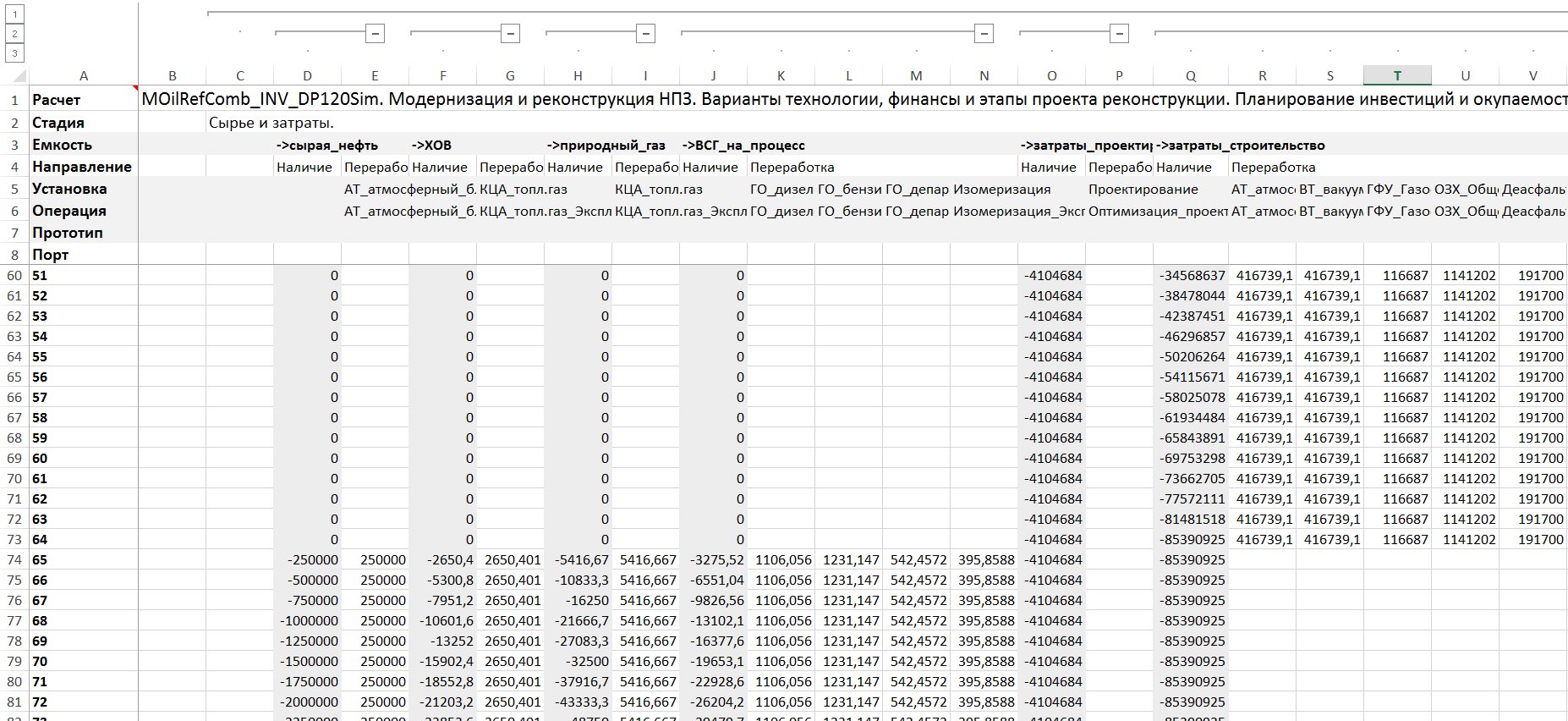The height and width of the screenshot is (721, 1568).
Task: Collapse the column group above column E
Action: coord(375,34)
